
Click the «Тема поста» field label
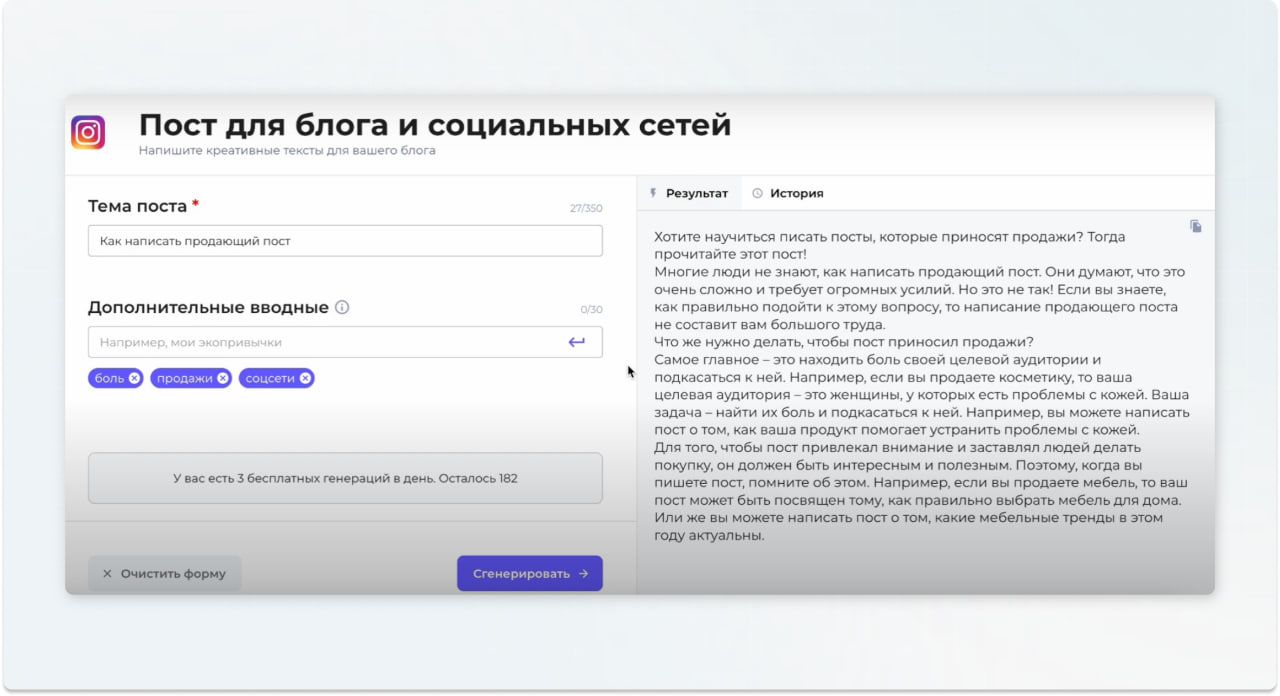point(137,206)
